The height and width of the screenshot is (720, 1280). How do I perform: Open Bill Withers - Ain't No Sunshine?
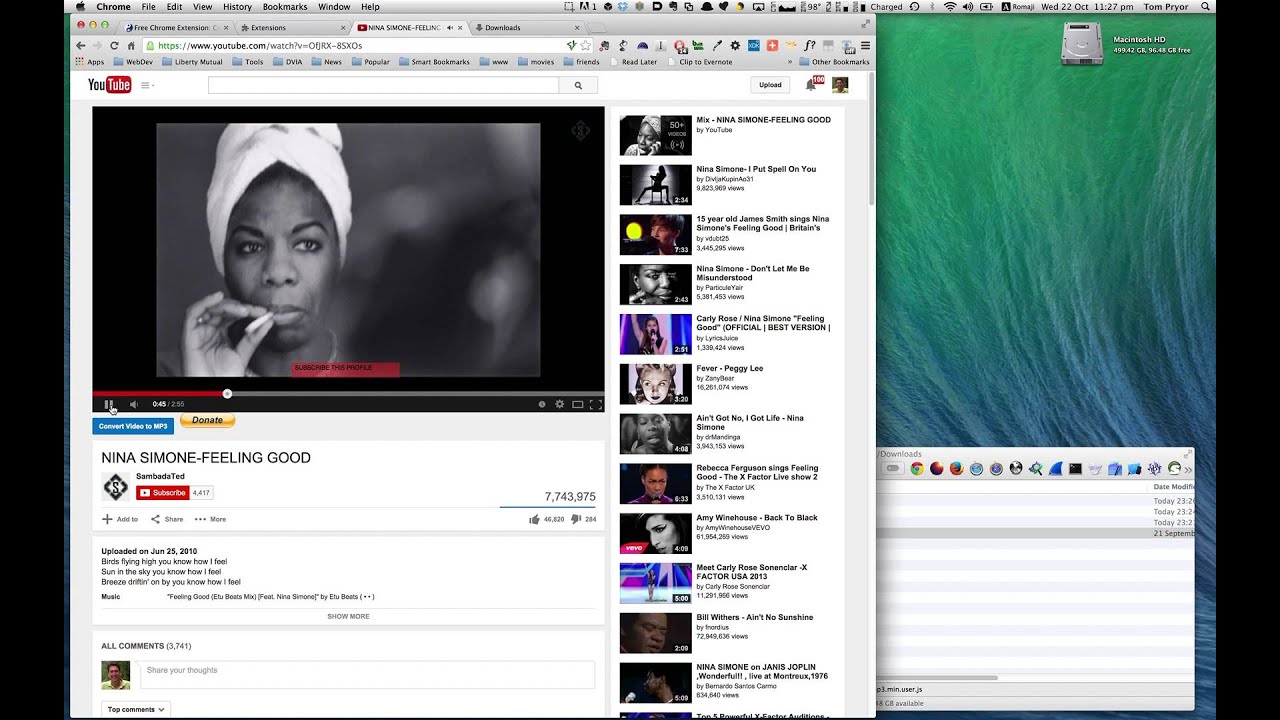coord(755,617)
